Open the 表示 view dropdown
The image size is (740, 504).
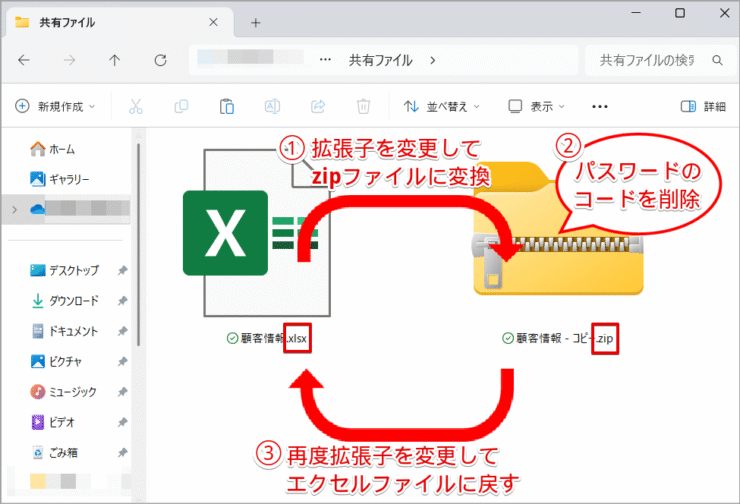536,107
